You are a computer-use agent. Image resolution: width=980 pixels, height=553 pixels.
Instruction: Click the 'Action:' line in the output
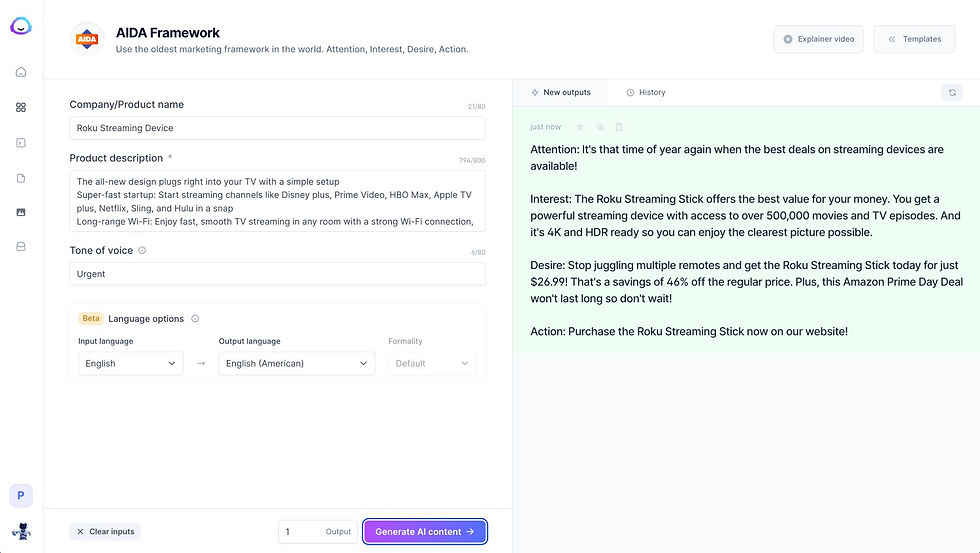point(689,332)
